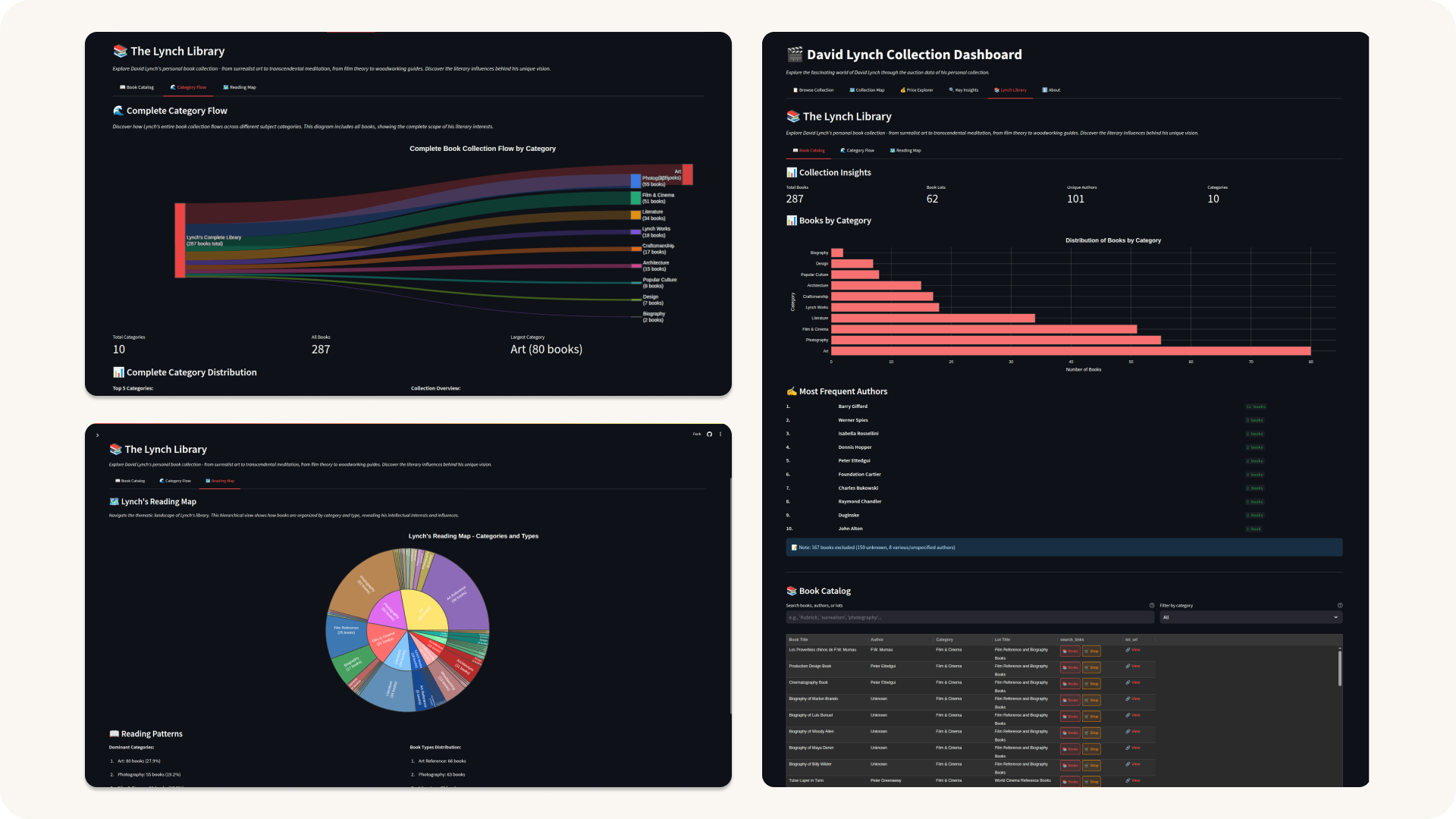Click Books button for Biography of Marlon Brando
Viewport: 1456px width, 819px height.
pyautogui.click(x=1070, y=701)
